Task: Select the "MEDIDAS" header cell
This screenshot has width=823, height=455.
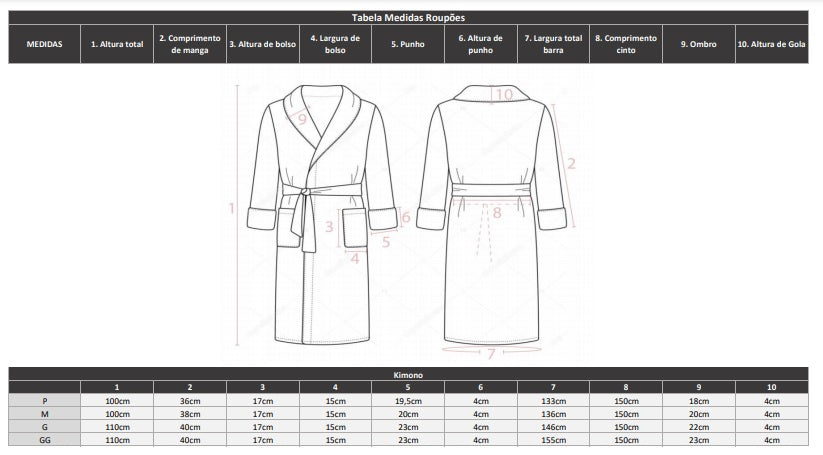Action: tap(44, 44)
